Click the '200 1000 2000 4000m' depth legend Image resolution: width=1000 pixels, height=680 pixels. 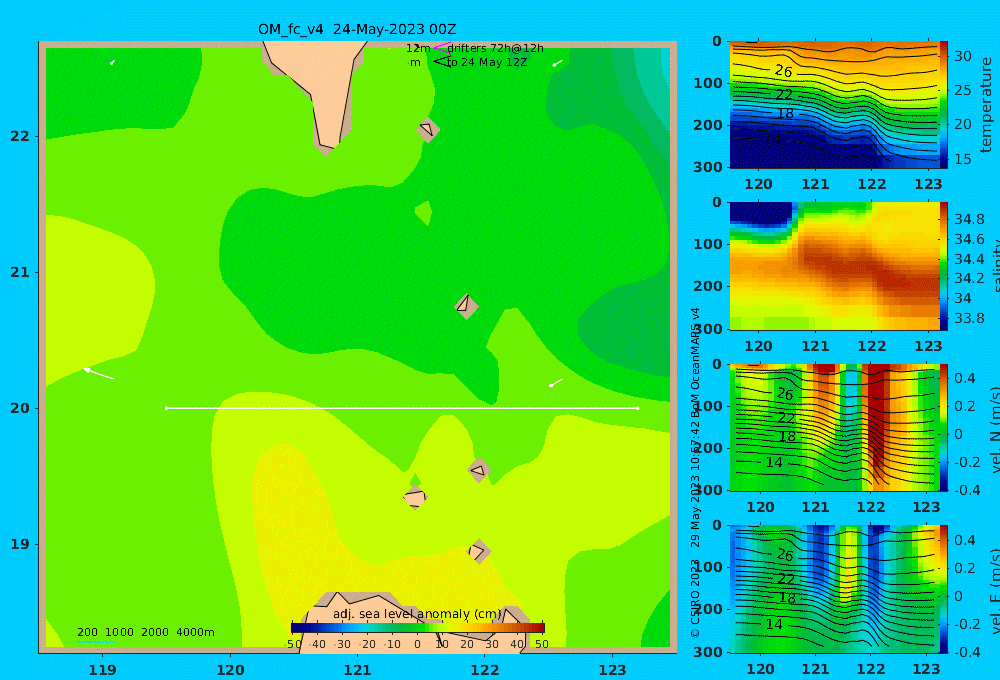pyautogui.click(x=145, y=632)
